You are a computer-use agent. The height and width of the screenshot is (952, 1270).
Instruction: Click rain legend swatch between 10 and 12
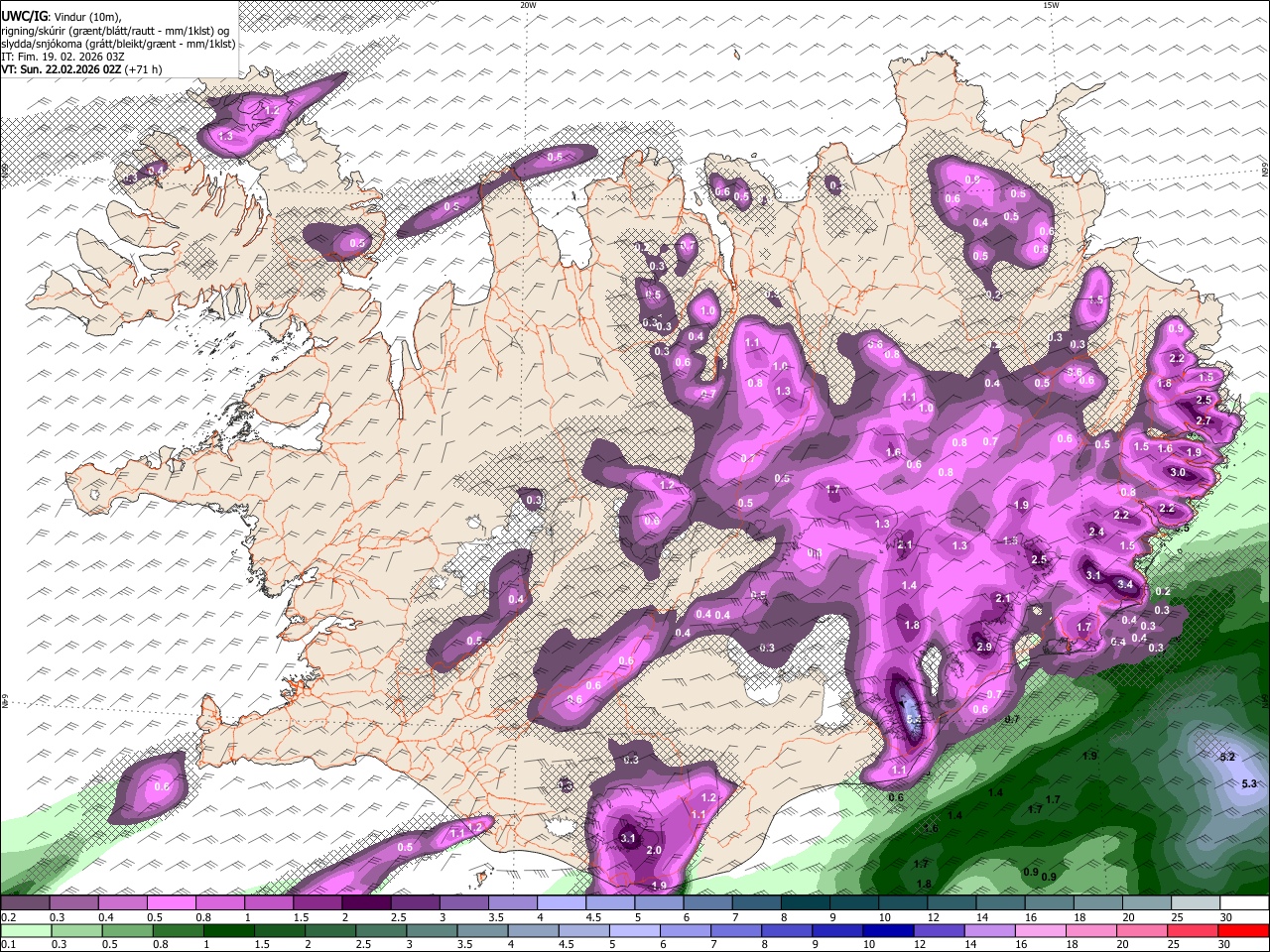pos(890,931)
